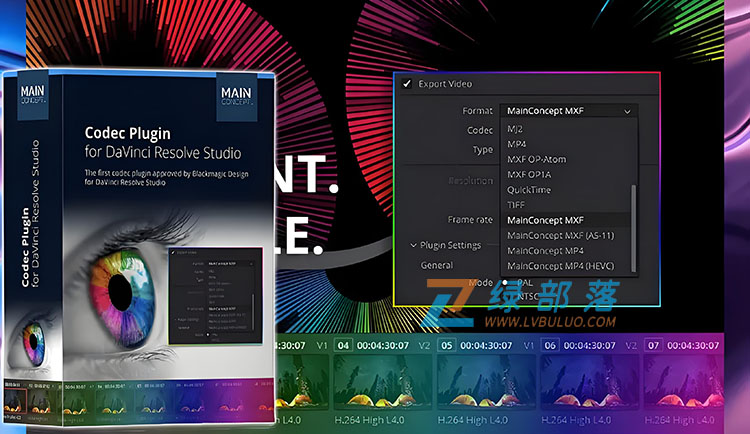This screenshot has height=434, width=750.
Task: Toggle the Export Video checkbox
Action: (407, 84)
